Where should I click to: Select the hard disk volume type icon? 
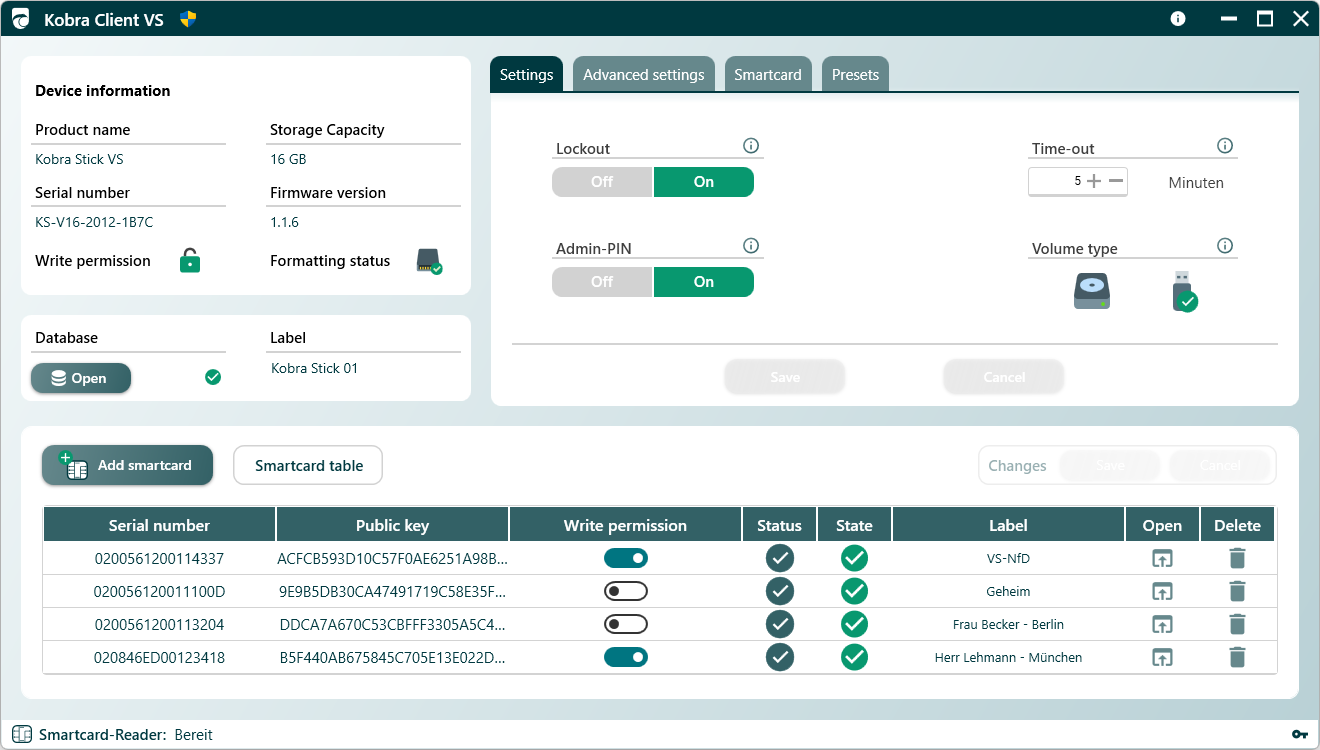click(x=1091, y=291)
